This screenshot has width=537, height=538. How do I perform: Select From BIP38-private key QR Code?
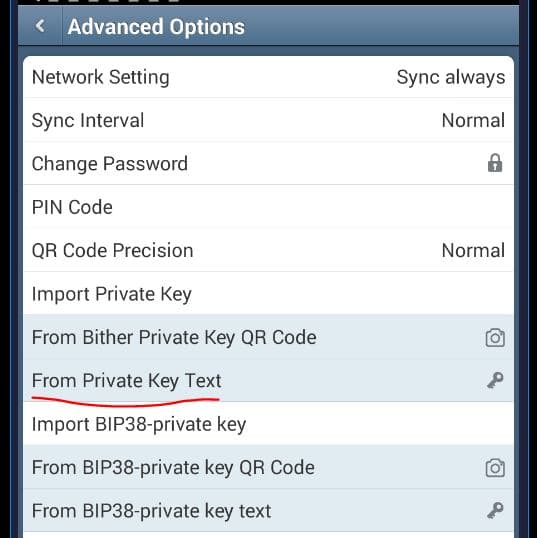(268, 468)
